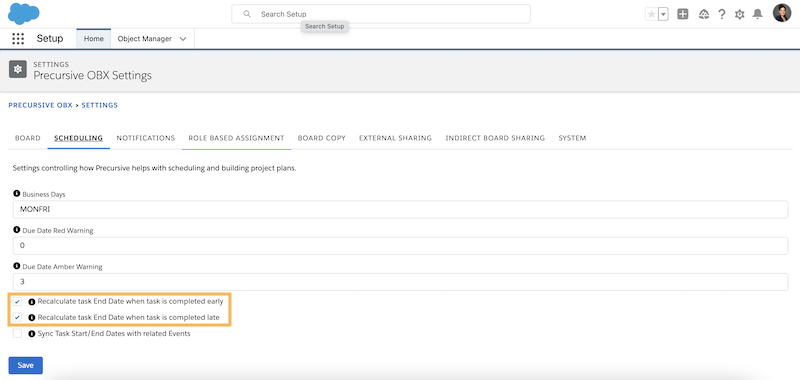The image size is (800, 380).
Task: Click the Setup app name label
Action: 50,39
